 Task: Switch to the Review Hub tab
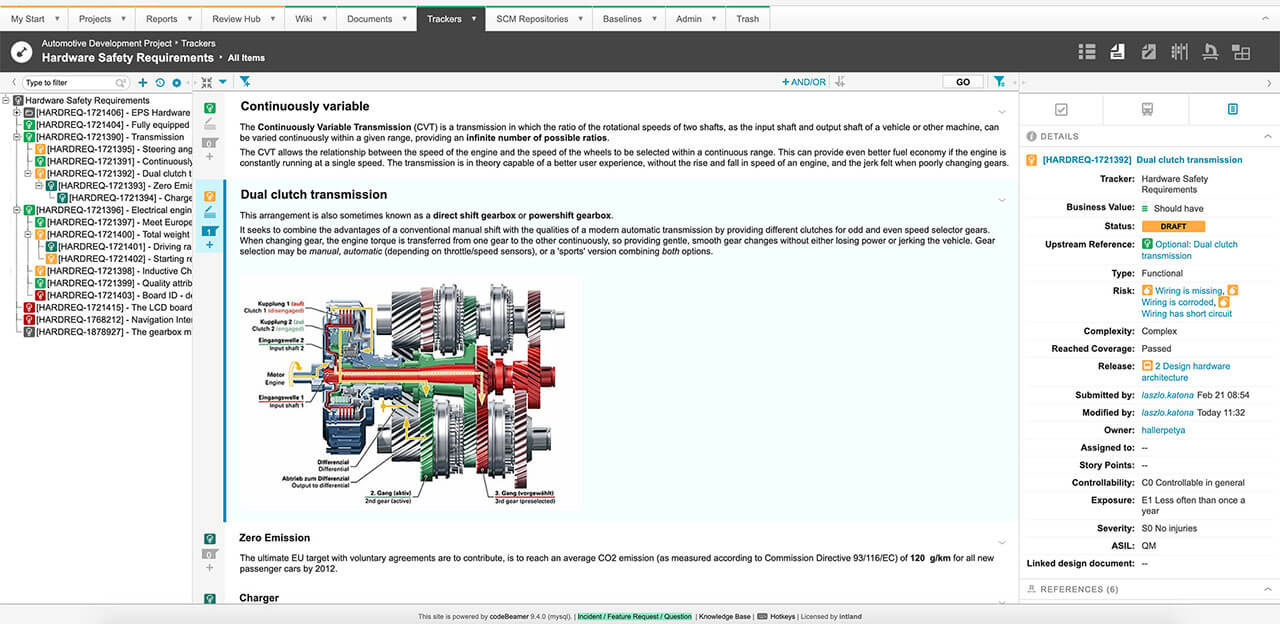241,19
